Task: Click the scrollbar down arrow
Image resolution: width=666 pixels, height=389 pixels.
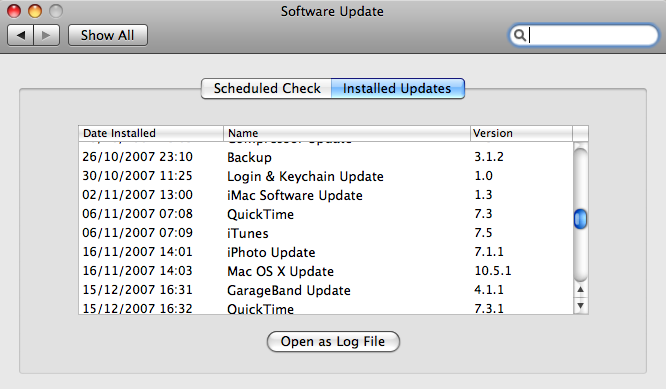Action: [x=581, y=305]
